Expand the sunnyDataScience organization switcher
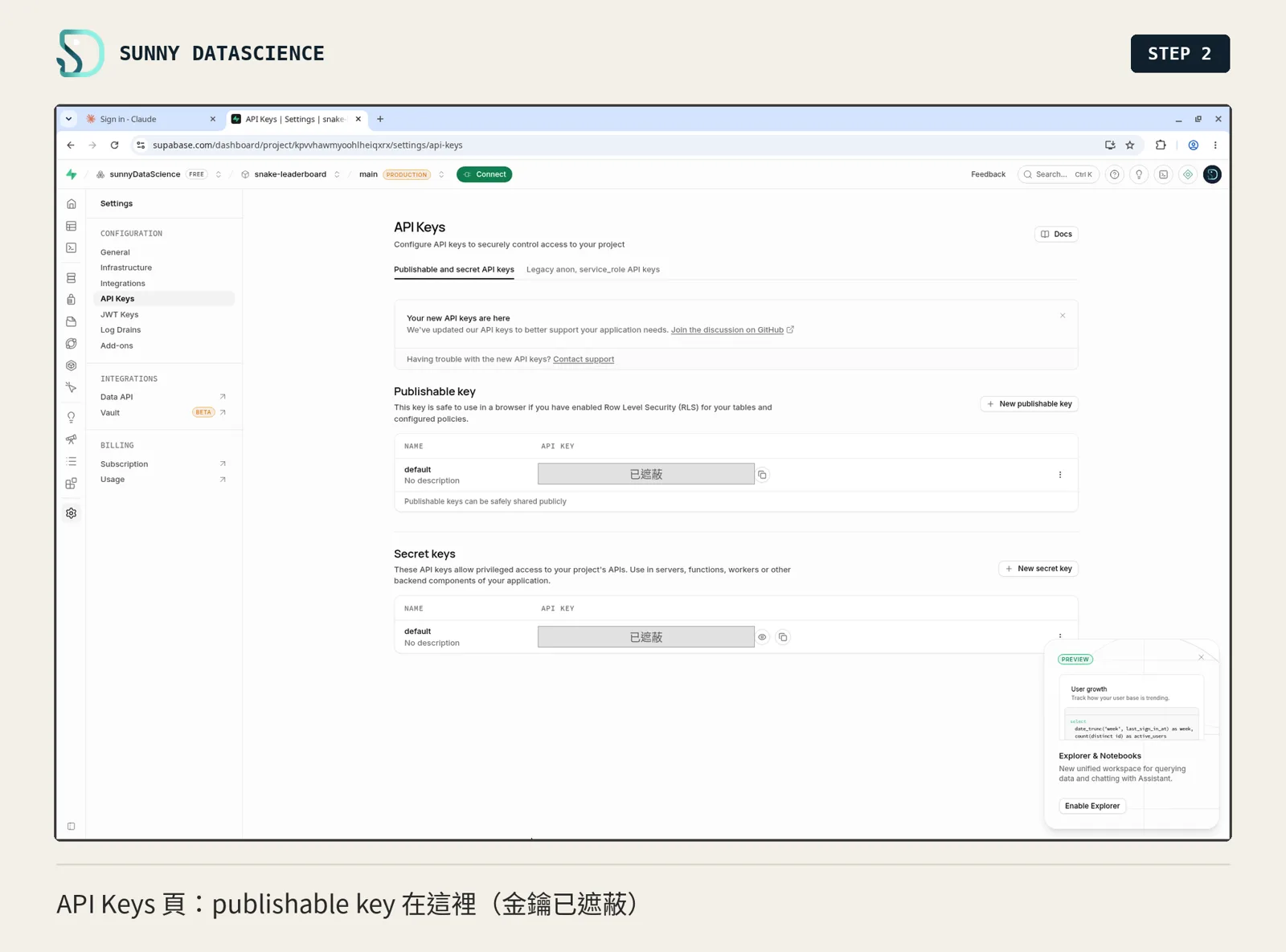This screenshot has height=952, width=1286. (x=219, y=174)
